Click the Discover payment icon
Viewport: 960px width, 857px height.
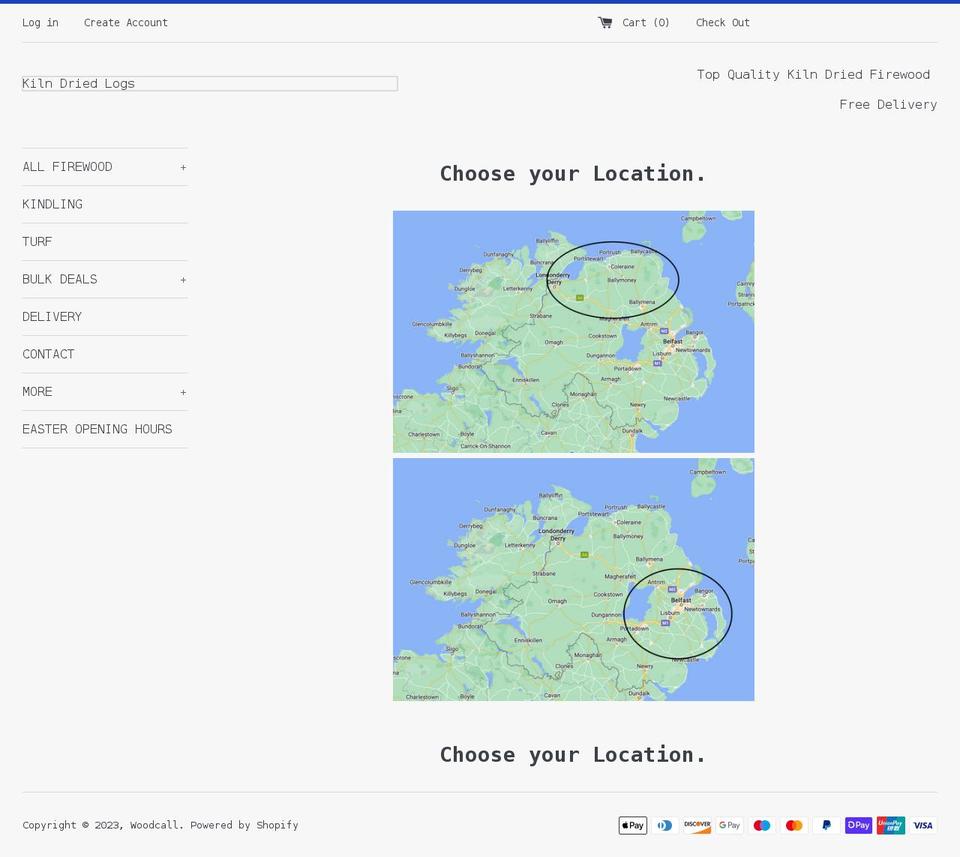(697, 825)
